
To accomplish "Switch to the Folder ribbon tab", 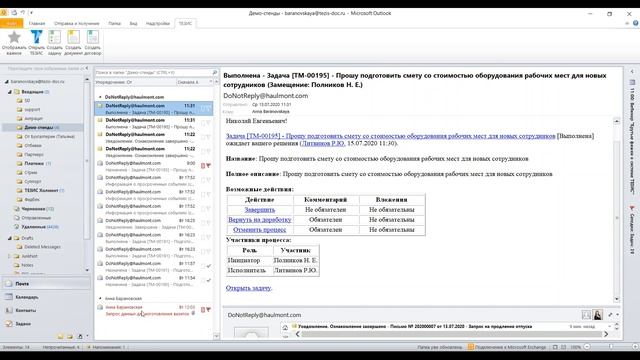I will tap(114, 23).
